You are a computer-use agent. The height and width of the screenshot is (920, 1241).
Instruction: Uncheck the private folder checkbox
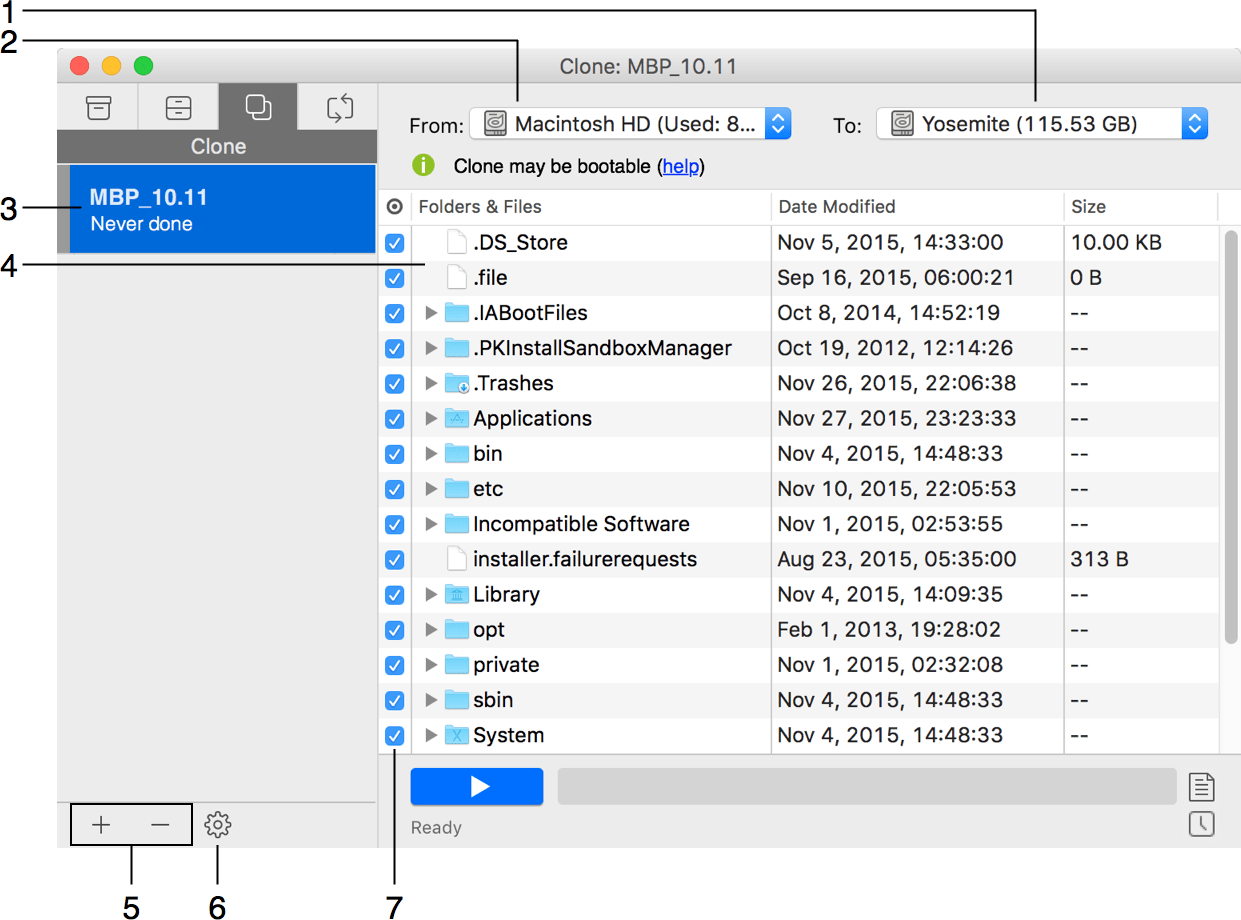point(395,665)
